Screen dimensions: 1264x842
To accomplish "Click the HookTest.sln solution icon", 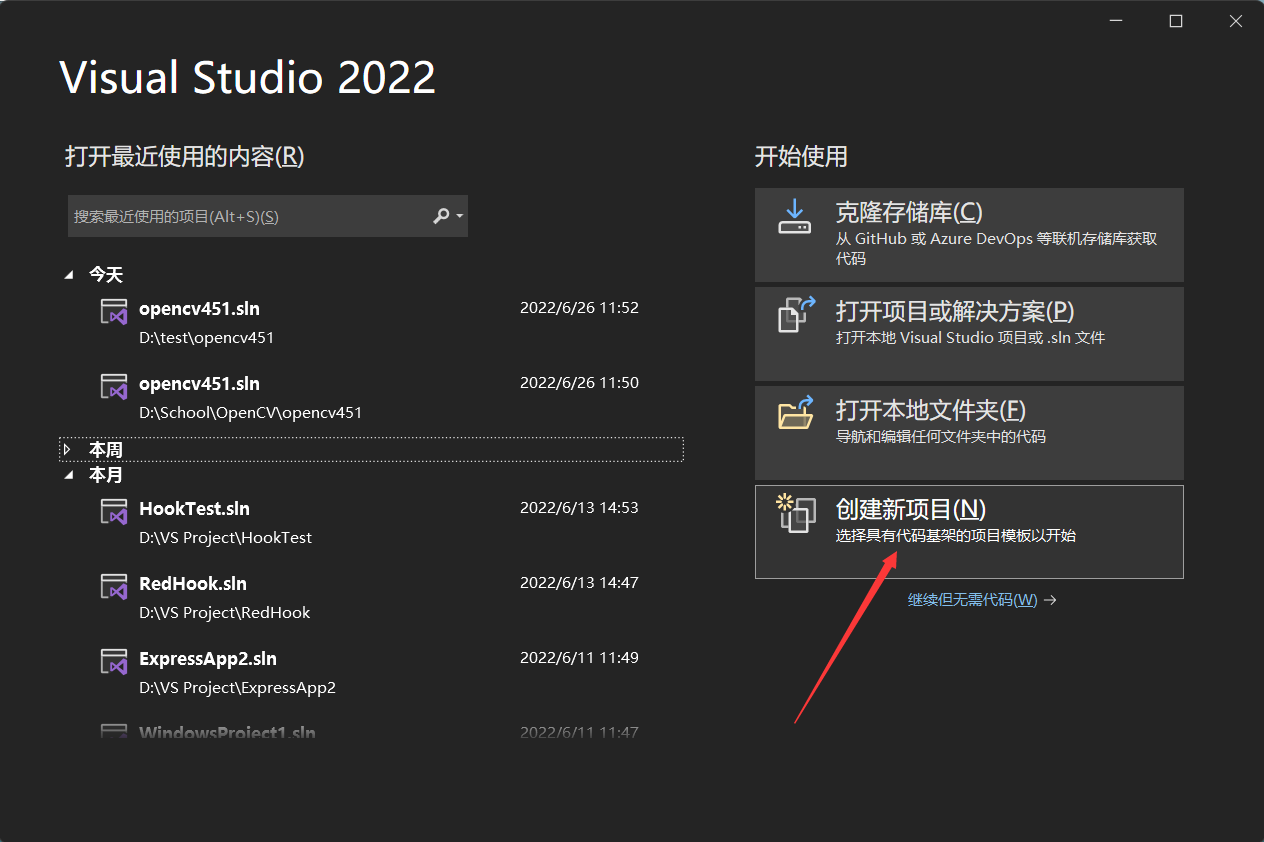I will pyautogui.click(x=114, y=511).
